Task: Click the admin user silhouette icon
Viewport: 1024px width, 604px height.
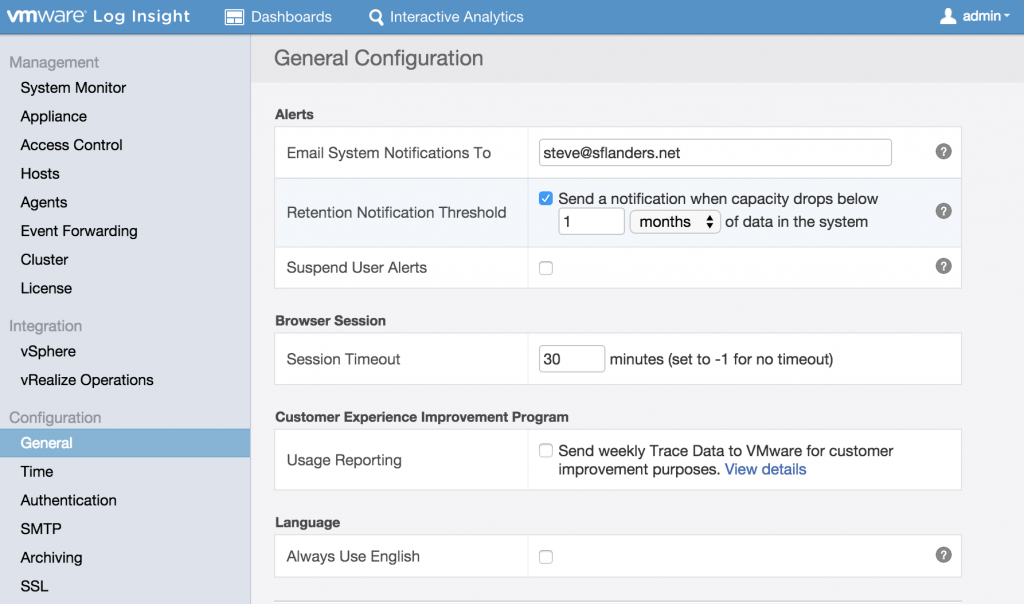Action: 948,15
